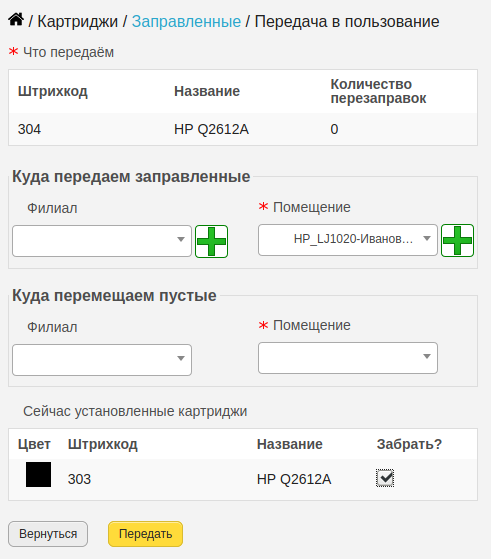Expand empty Помещение dropdown for empty cartridges

[348, 358]
